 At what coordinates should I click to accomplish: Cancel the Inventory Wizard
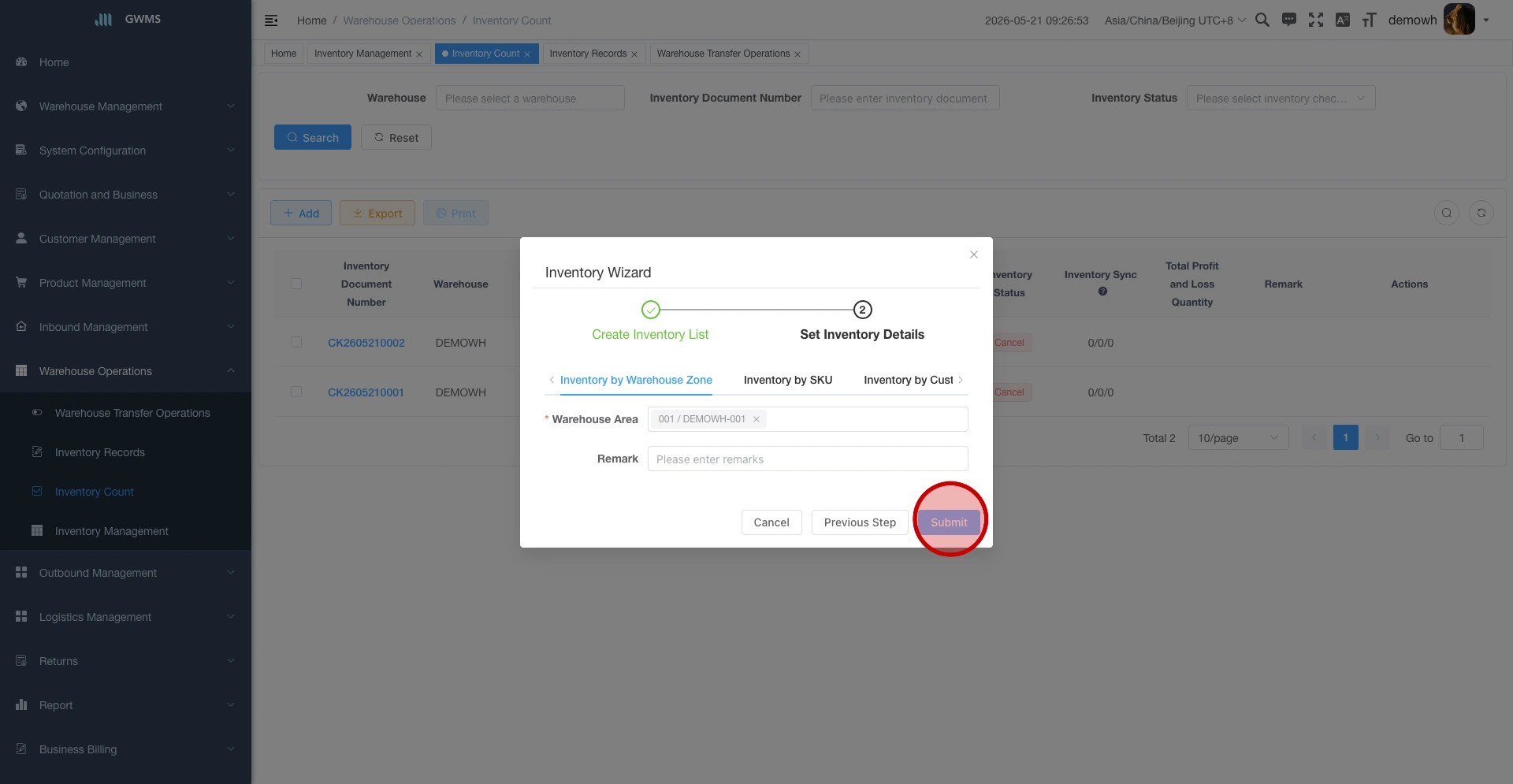coord(771,522)
